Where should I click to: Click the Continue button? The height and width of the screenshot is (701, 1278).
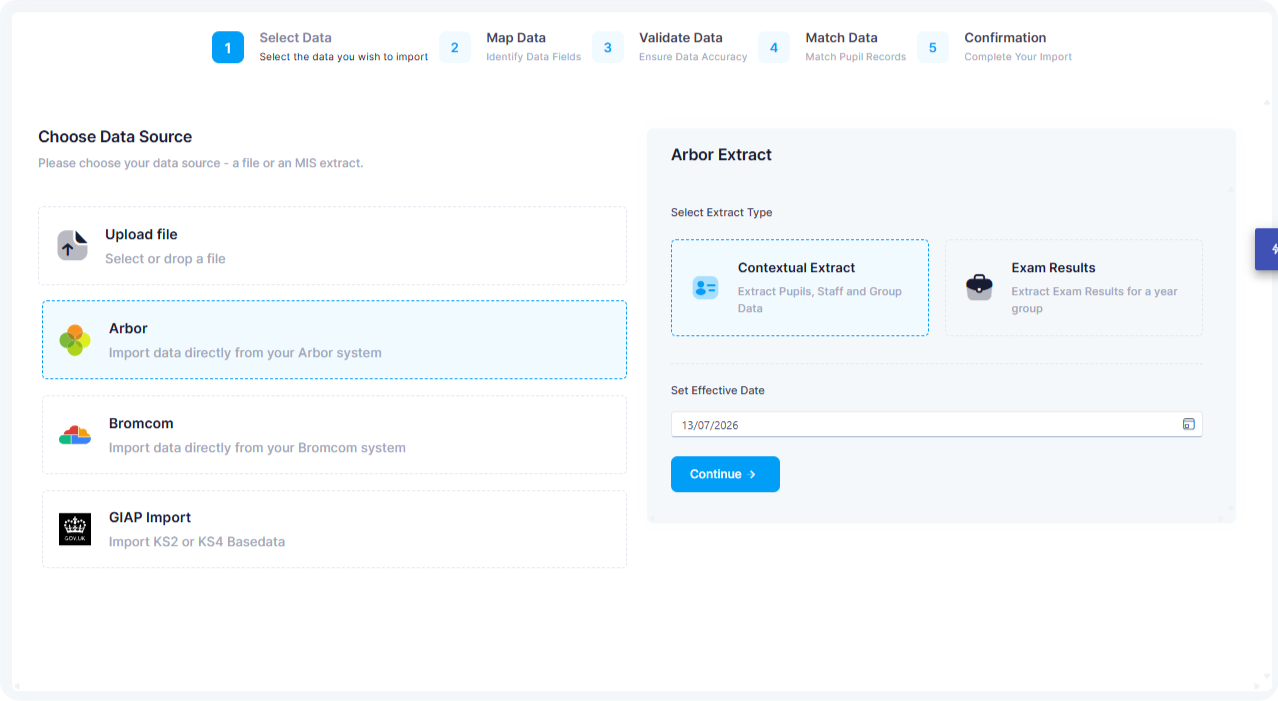coord(725,474)
